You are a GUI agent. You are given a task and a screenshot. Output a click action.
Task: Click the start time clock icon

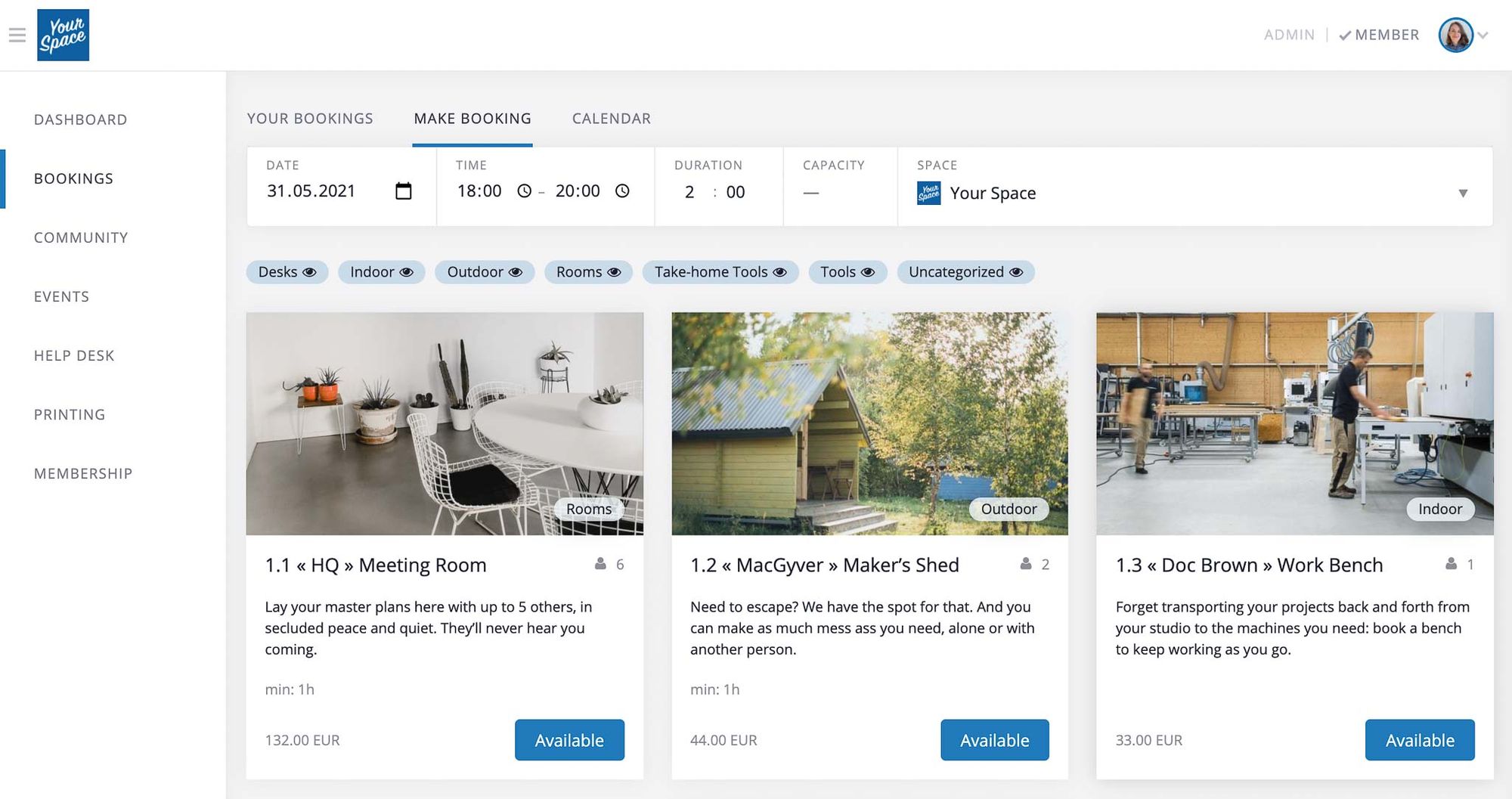click(x=524, y=190)
